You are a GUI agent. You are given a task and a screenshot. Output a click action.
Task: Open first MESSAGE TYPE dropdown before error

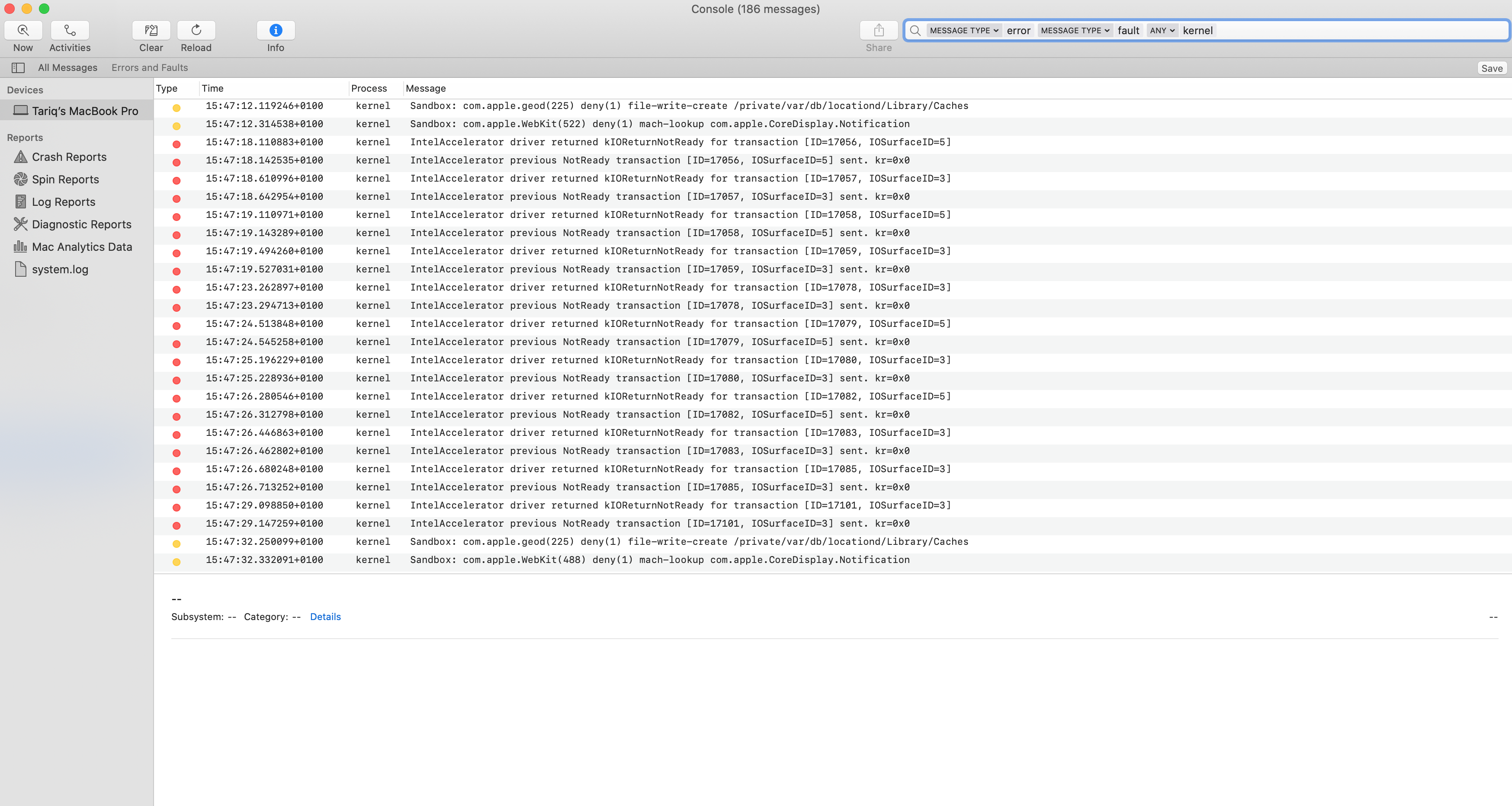[964, 31]
